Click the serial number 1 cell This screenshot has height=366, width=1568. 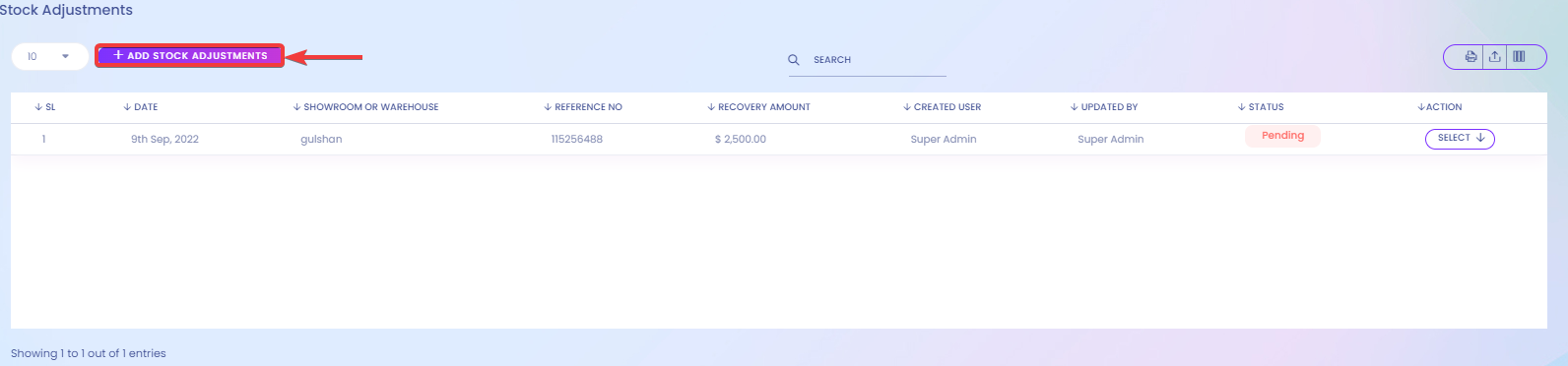pos(43,140)
